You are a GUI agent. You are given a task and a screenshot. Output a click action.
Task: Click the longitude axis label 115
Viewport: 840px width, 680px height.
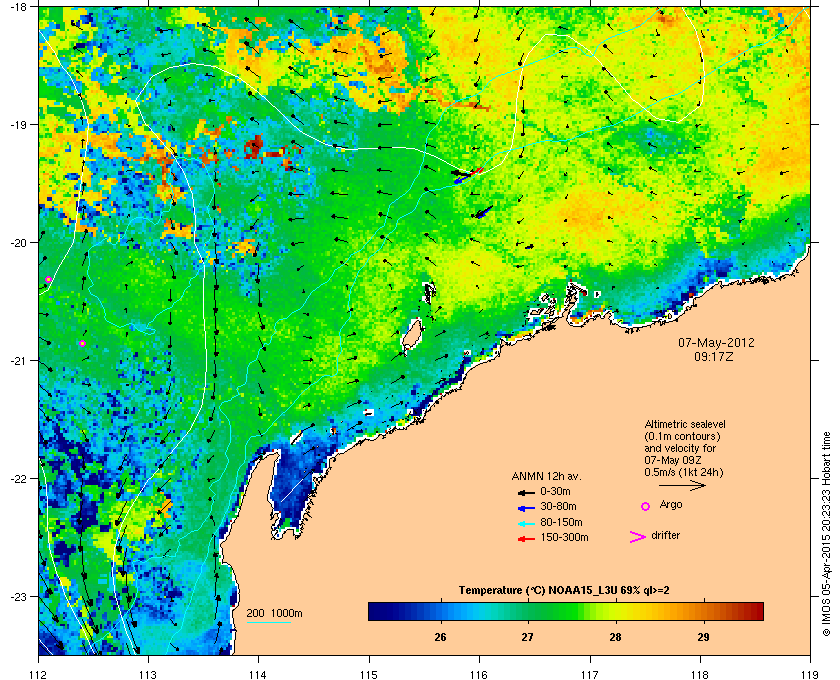click(x=369, y=674)
